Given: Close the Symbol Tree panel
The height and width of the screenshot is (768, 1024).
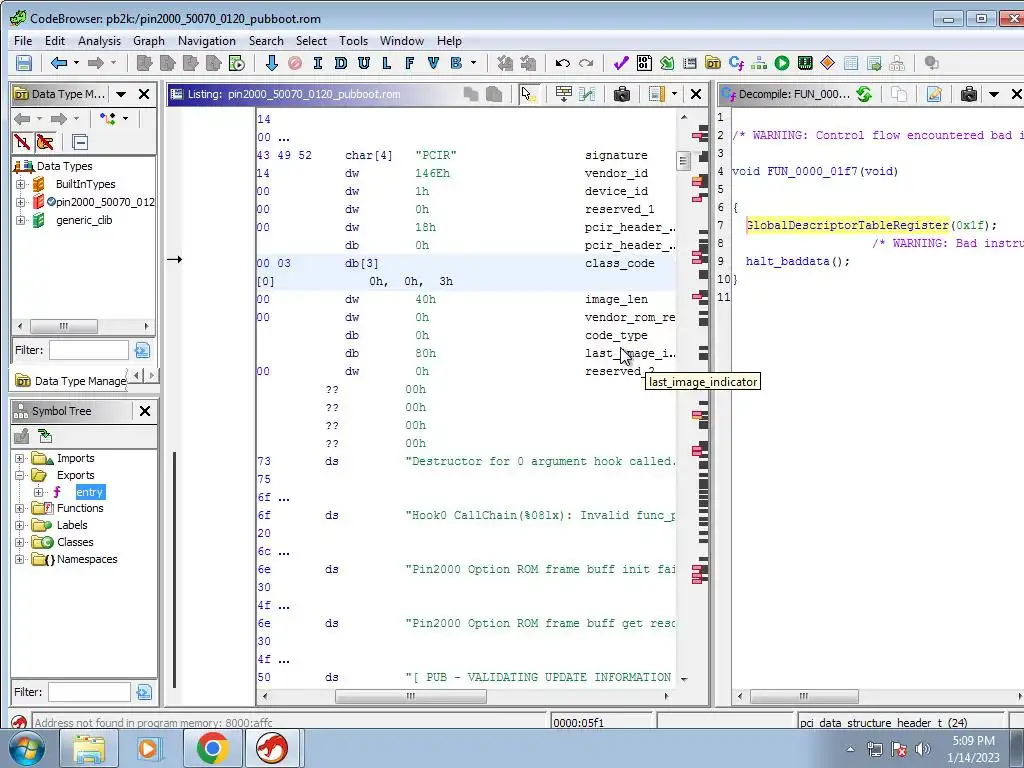Looking at the screenshot, I should 144,411.
